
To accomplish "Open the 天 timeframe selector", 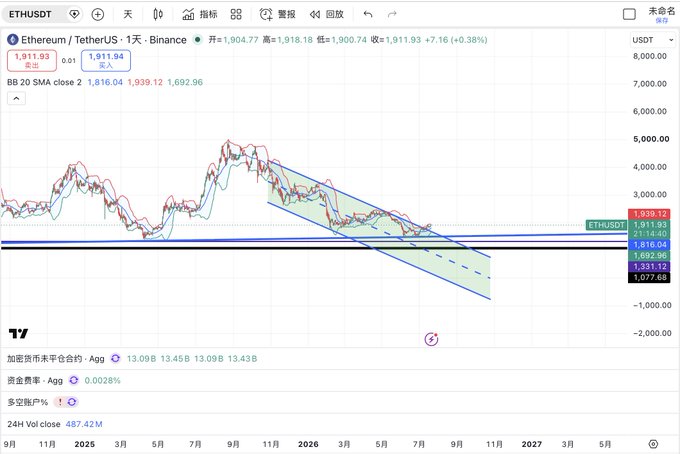I will pyautogui.click(x=128, y=14).
